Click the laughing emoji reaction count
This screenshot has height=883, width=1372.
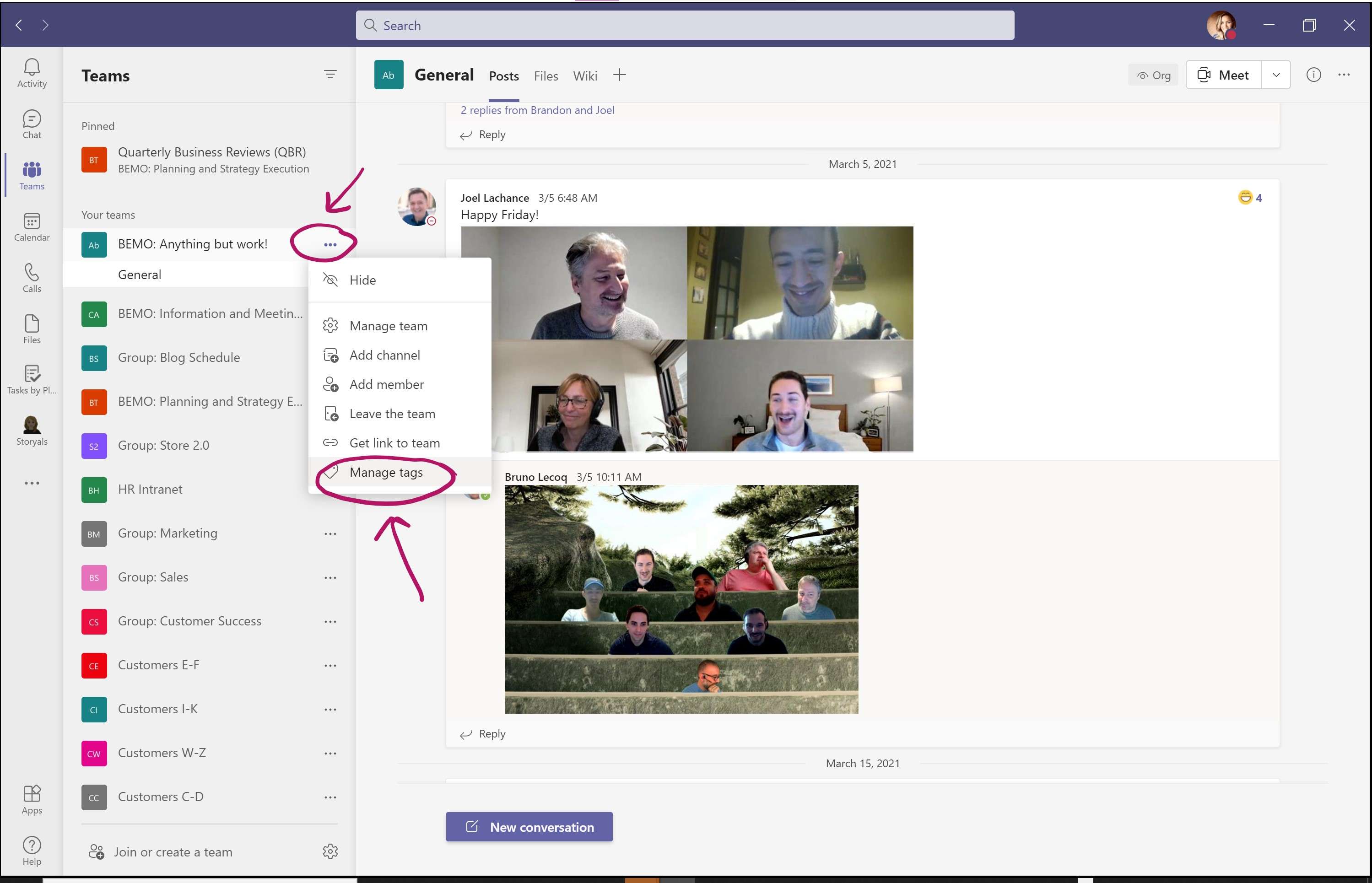(1250, 198)
